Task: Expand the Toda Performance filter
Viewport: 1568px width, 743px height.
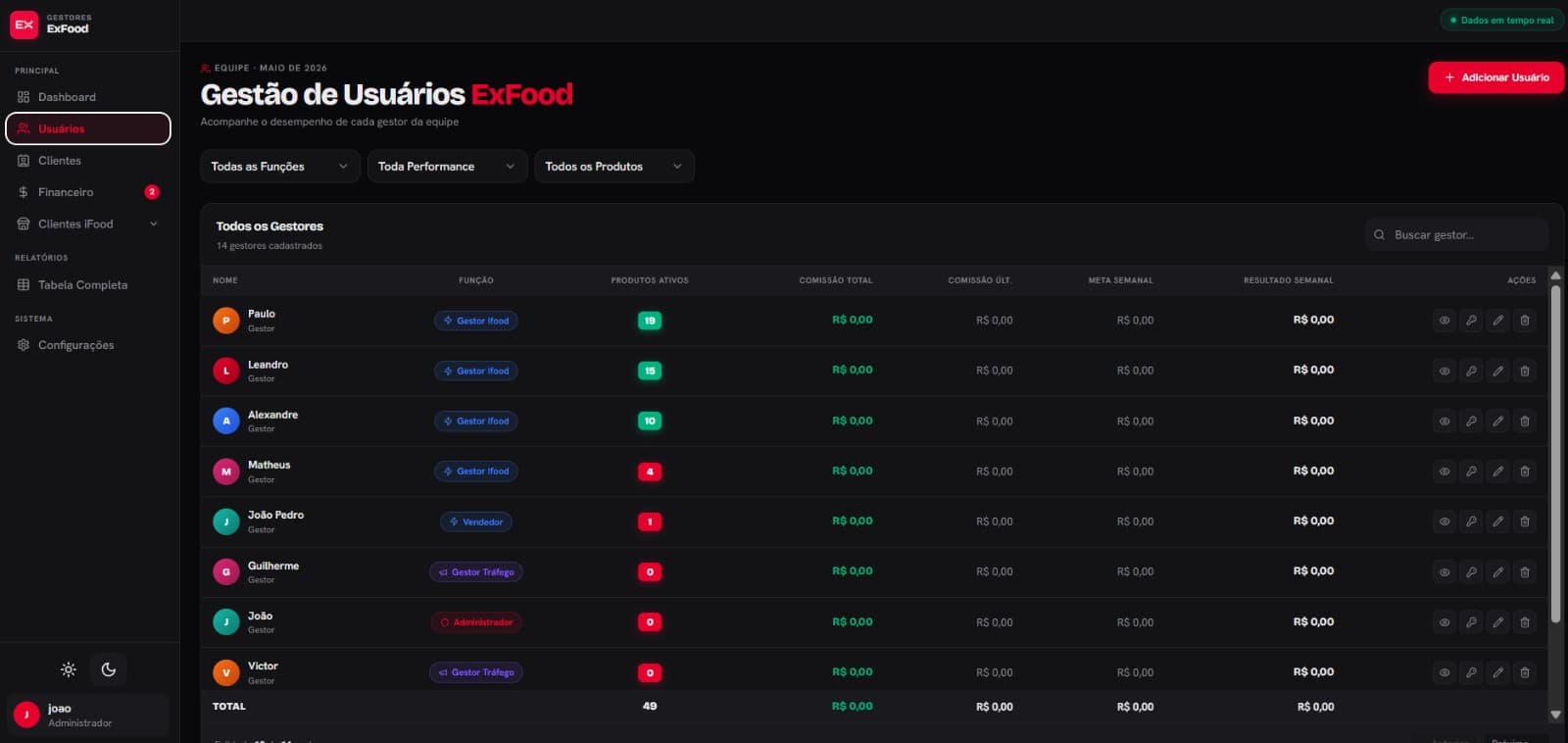Action: coord(447,167)
